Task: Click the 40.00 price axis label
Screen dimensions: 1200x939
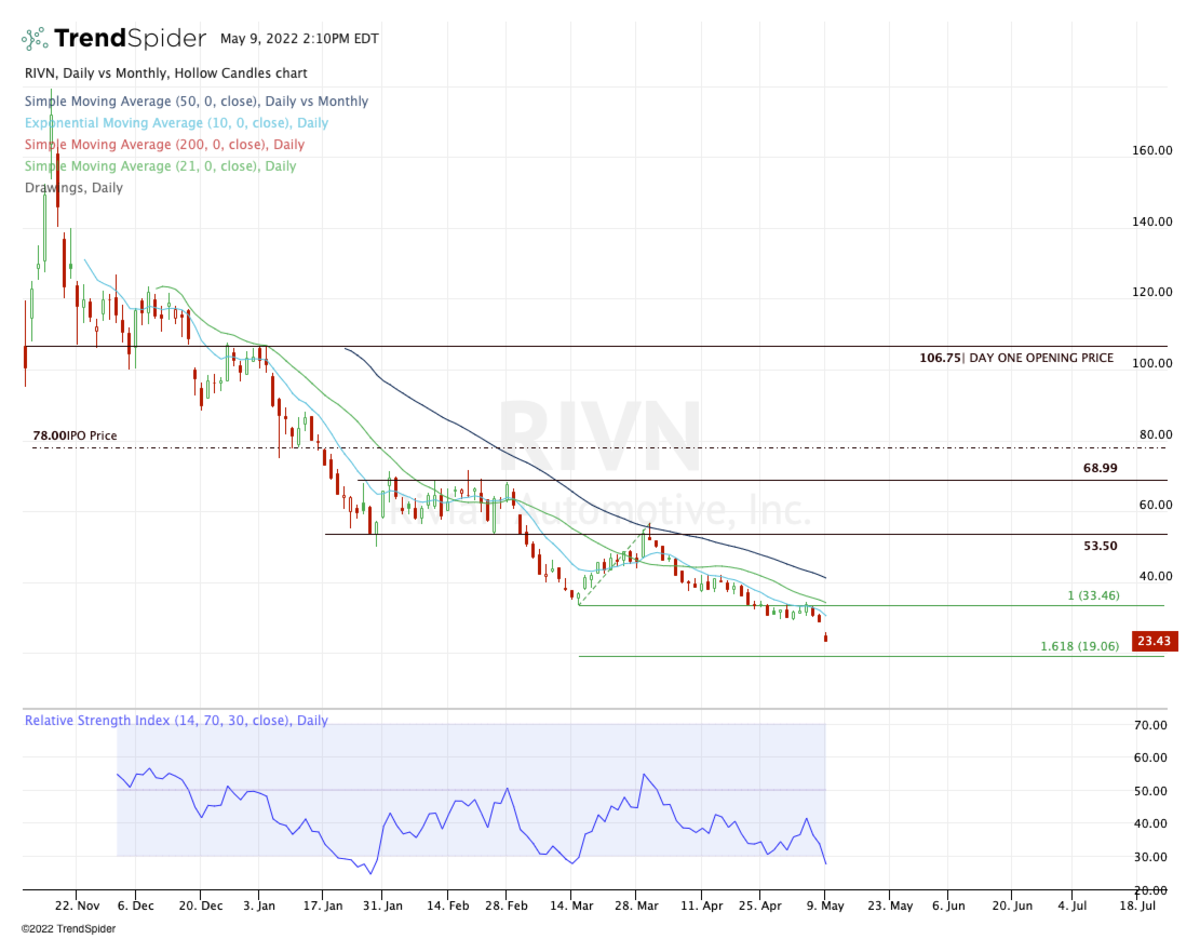Action: click(1156, 577)
